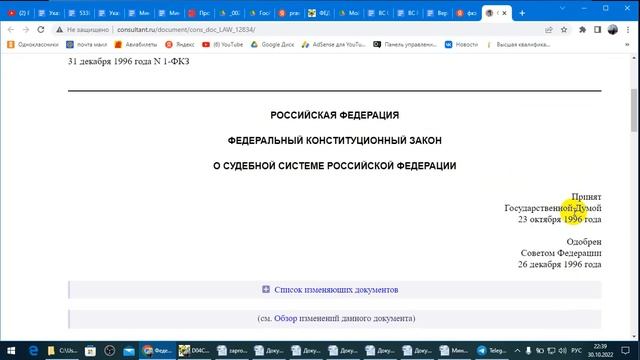This screenshot has height=360, width=640.
Task: Switch to the 'Вер' tab
Action: click(437, 13)
